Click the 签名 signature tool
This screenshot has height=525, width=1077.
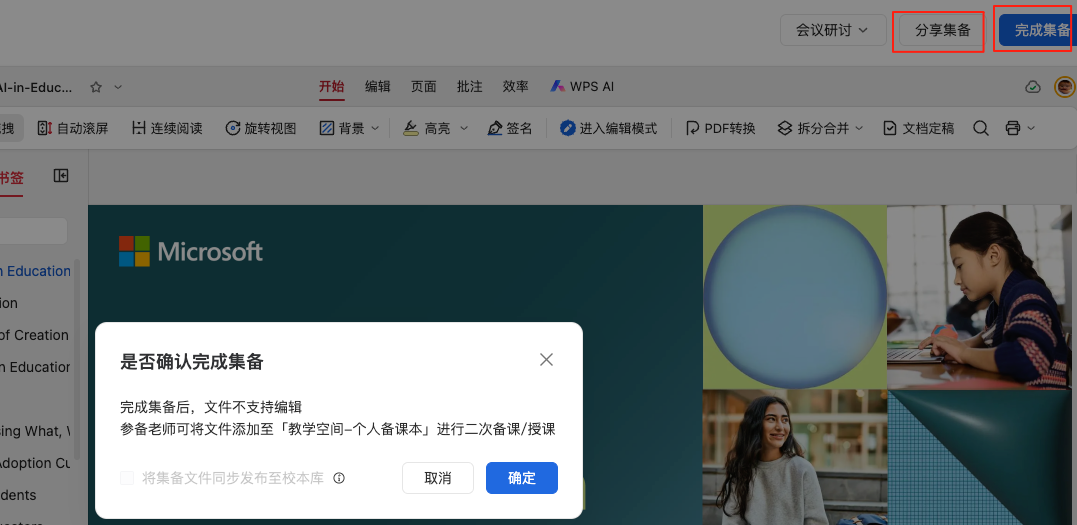point(510,128)
